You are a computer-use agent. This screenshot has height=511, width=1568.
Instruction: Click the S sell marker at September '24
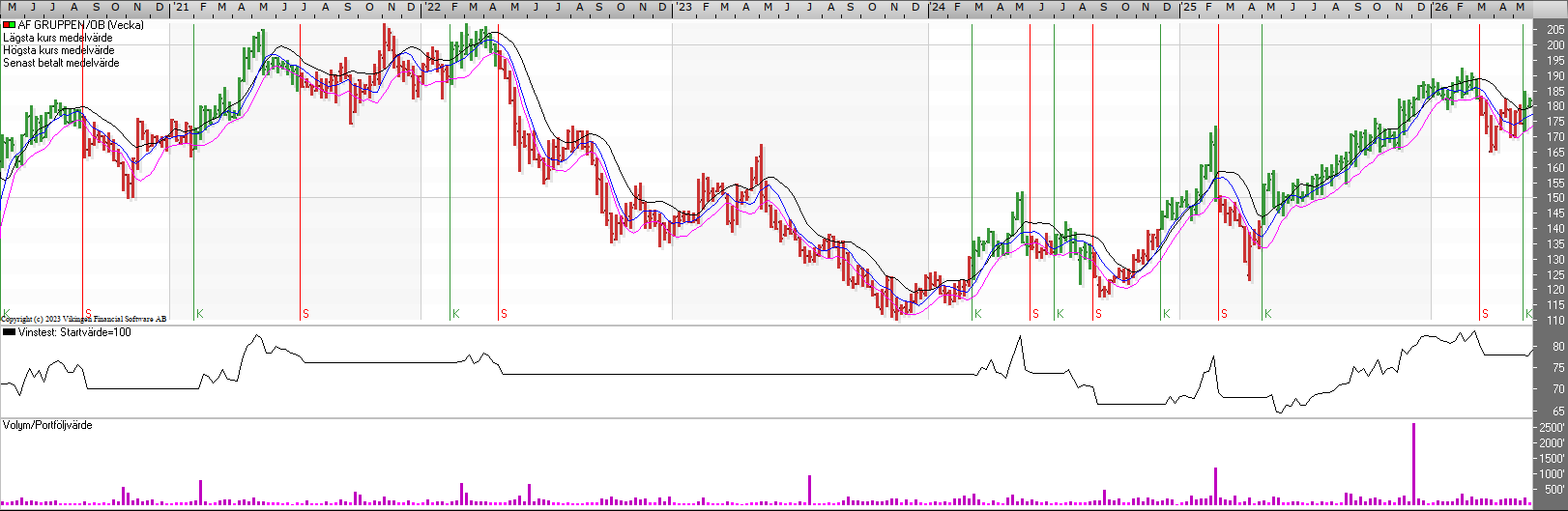[x=1098, y=314]
